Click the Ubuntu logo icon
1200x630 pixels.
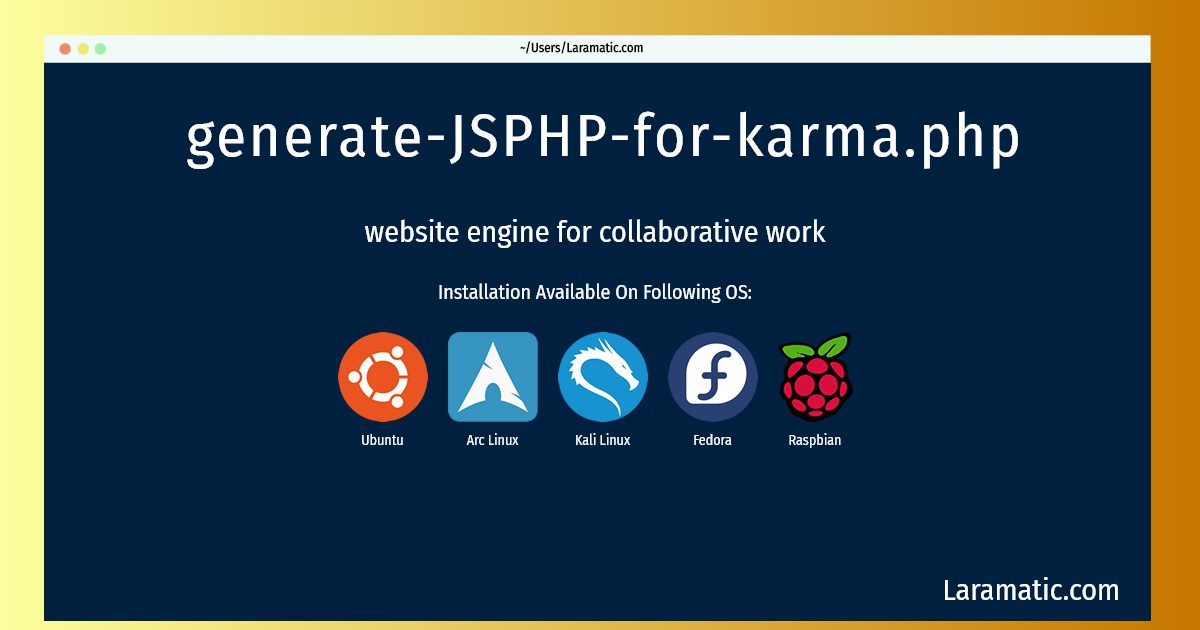(x=383, y=377)
